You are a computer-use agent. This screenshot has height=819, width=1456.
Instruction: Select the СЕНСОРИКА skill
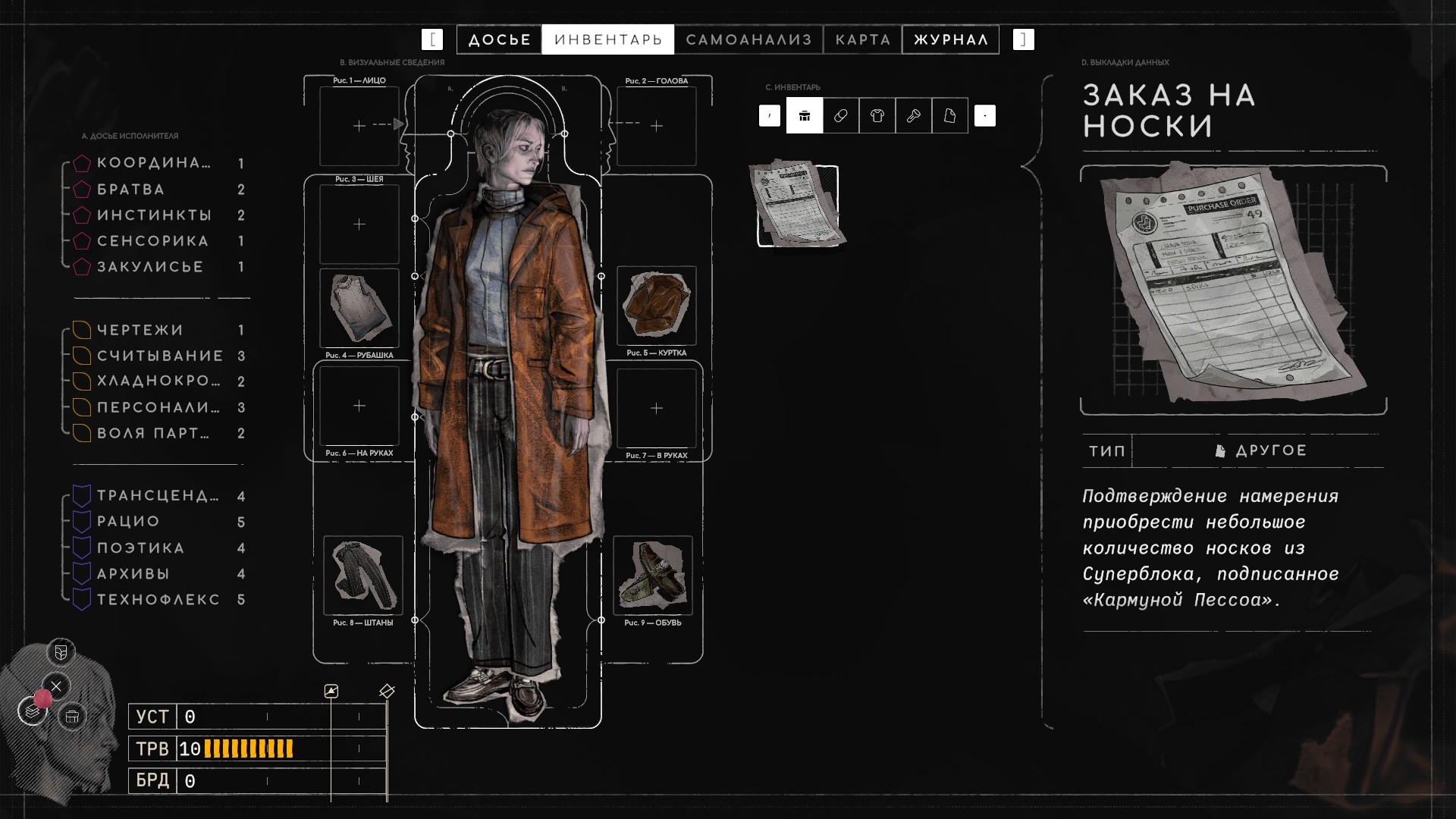click(159, 240)
